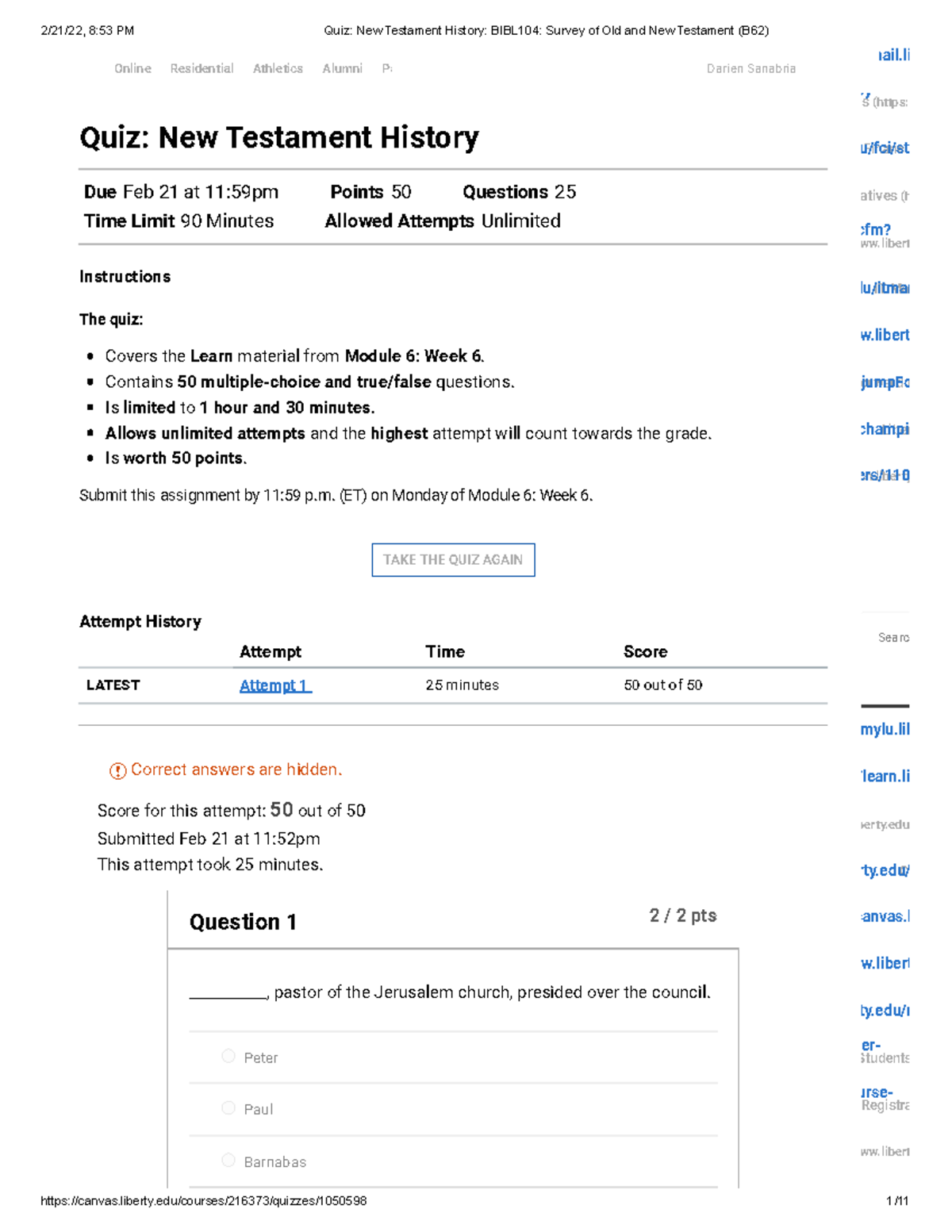This screenshot has width=952, height=1232.
Task: Open the Darien Sanabria account menu
Action: (x=750, y=69)
